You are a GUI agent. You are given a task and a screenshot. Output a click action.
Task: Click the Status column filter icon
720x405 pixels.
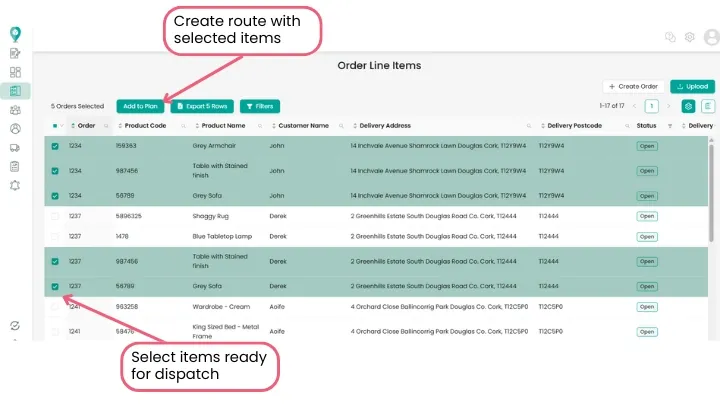[670, 126]
